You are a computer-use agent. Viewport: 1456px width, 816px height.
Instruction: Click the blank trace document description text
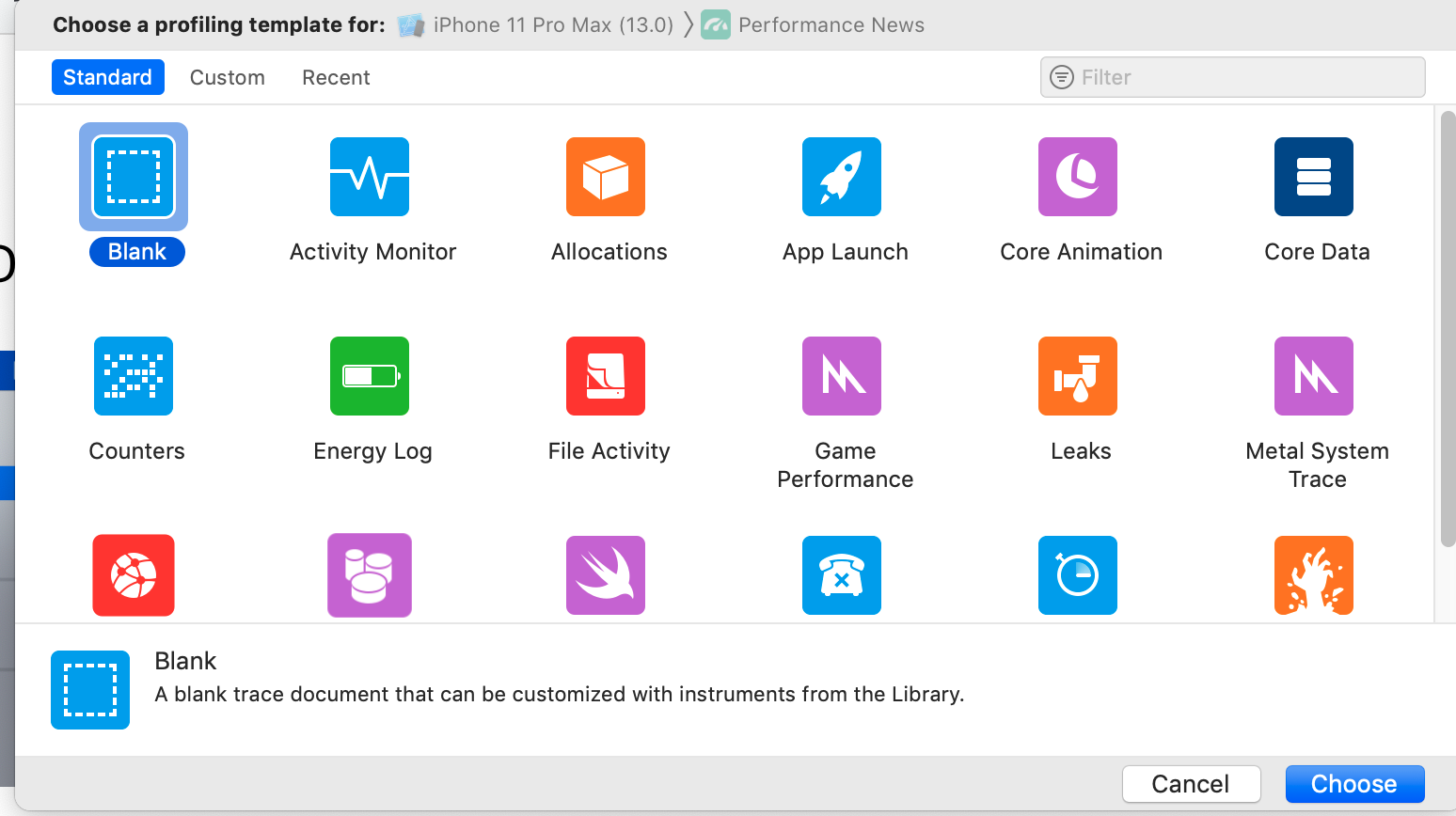tap(560, 695)
